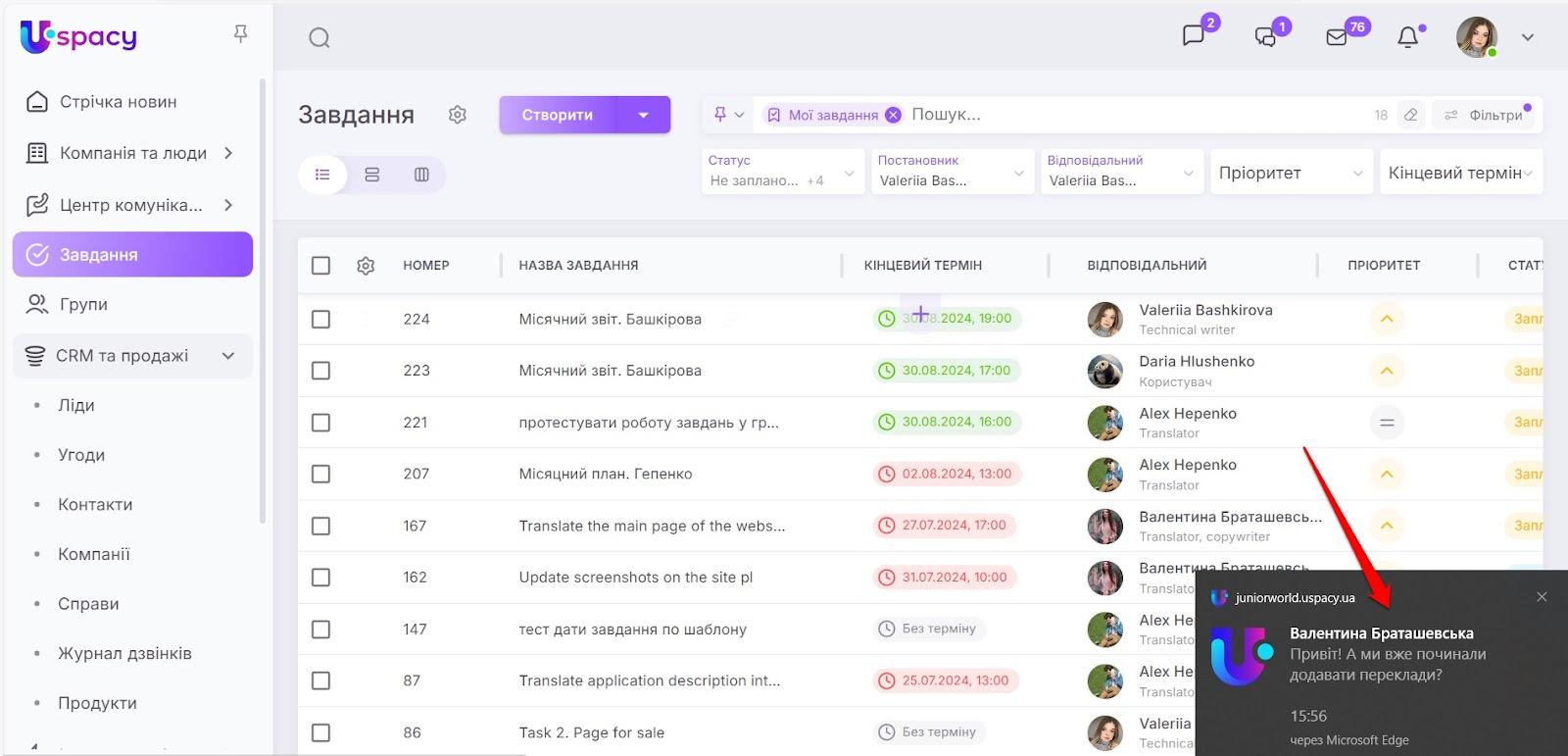Switch to the kanban board view icon
The image size is (1568, 756).
coord(421,175)
